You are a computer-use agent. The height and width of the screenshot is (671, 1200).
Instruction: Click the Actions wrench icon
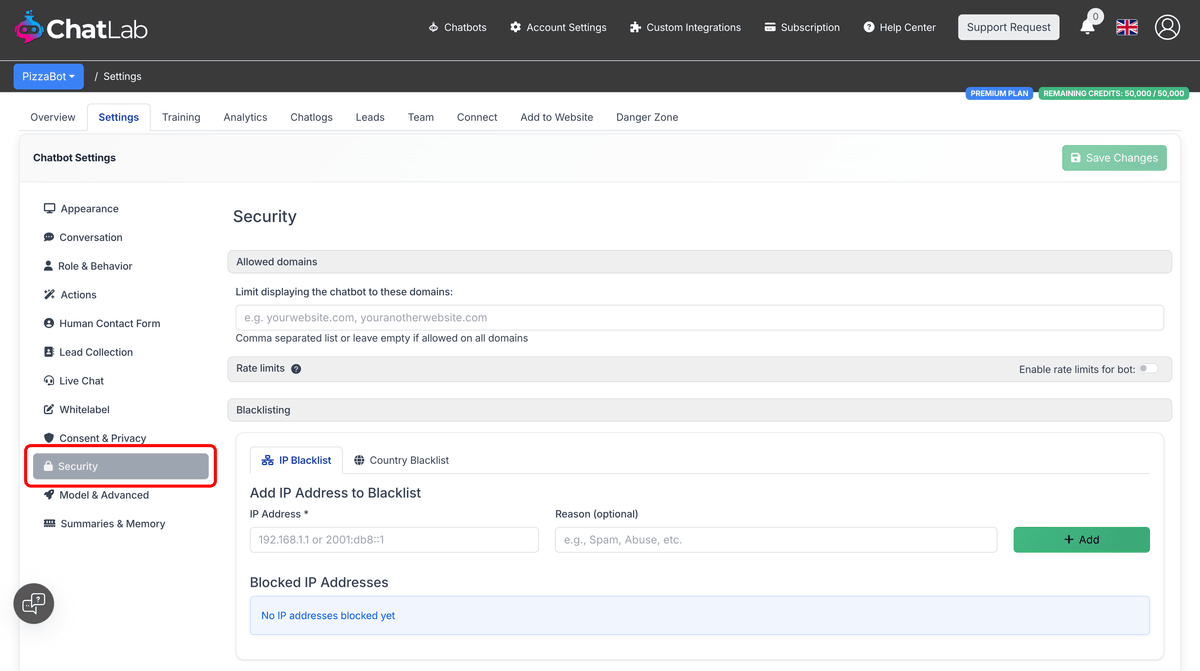[x=50, y=294]
